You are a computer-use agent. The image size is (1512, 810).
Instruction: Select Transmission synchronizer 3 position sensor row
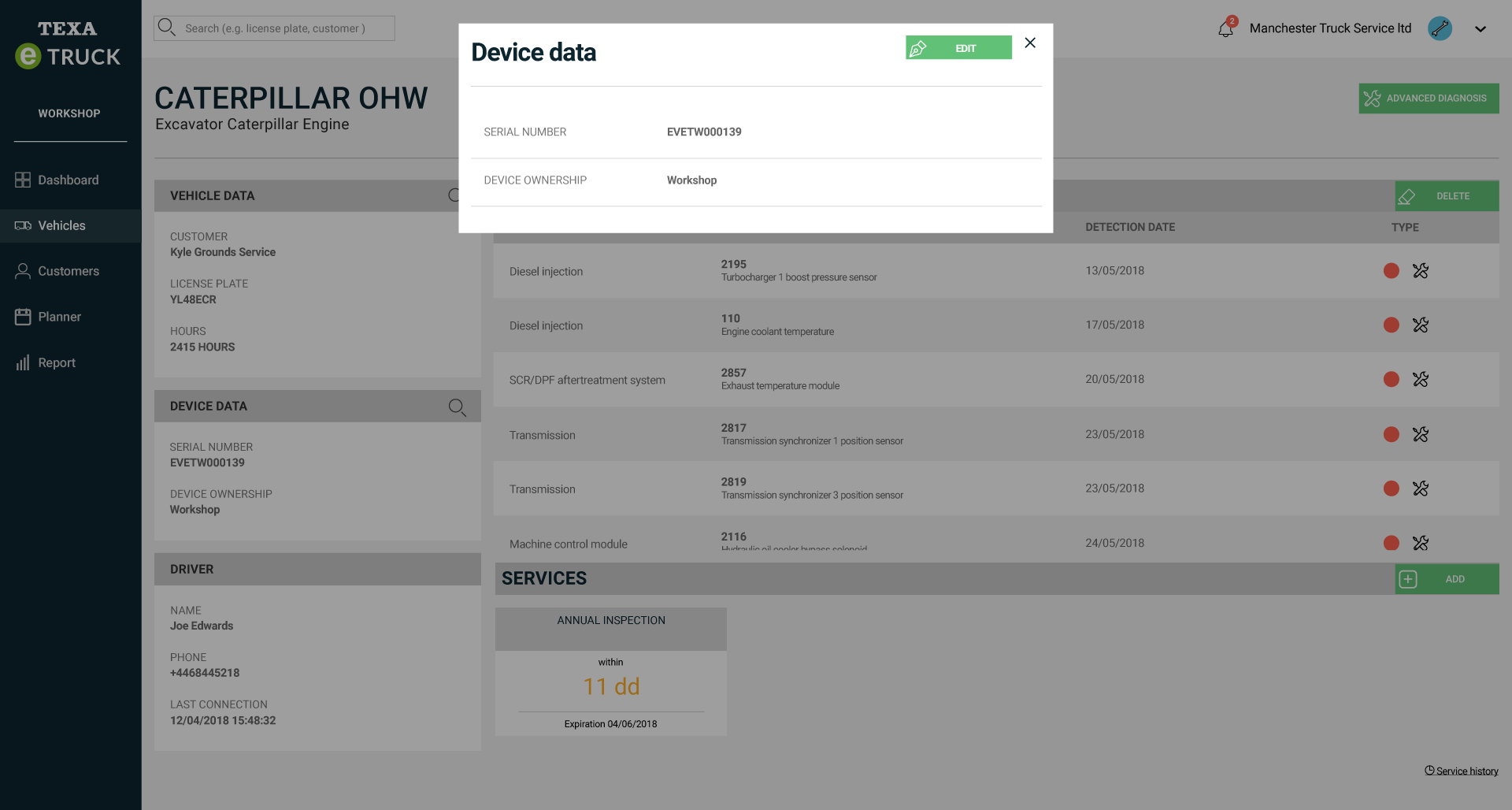tap(996, 489)
